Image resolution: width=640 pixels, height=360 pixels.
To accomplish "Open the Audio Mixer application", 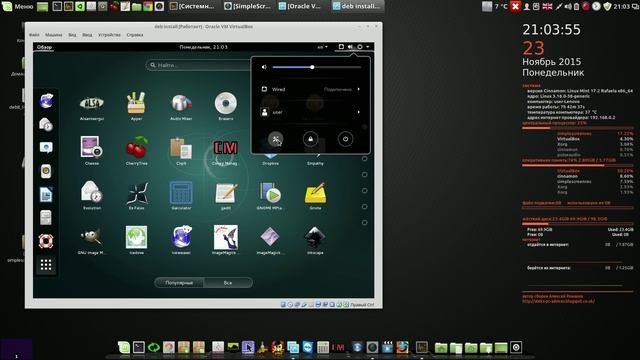I will point(181,104).
